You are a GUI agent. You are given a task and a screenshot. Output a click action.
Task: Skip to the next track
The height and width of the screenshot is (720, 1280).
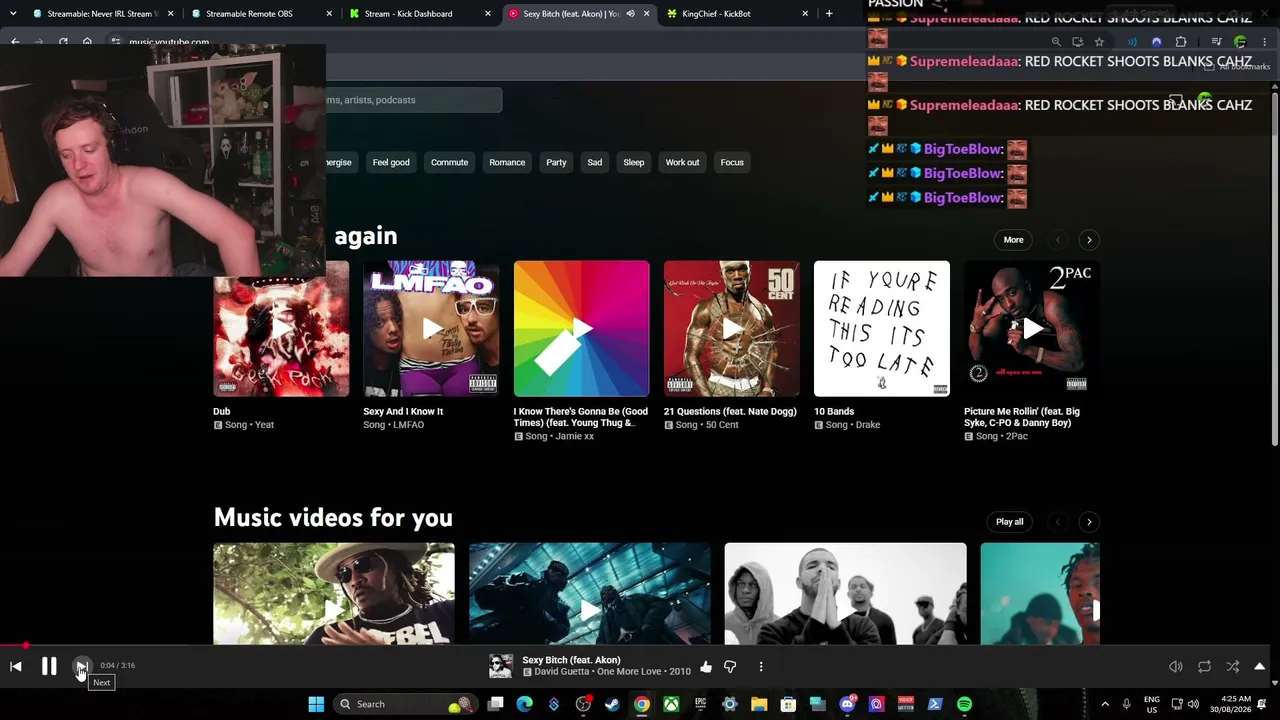tap(82, 667)
